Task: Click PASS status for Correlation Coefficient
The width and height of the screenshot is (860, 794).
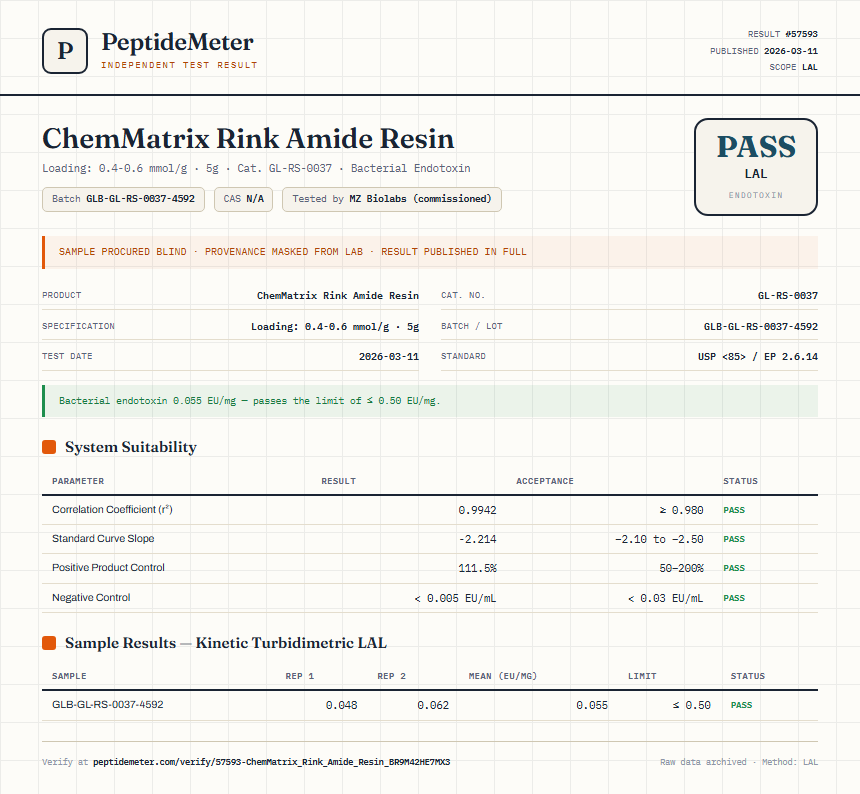Action: coord(734,510)
